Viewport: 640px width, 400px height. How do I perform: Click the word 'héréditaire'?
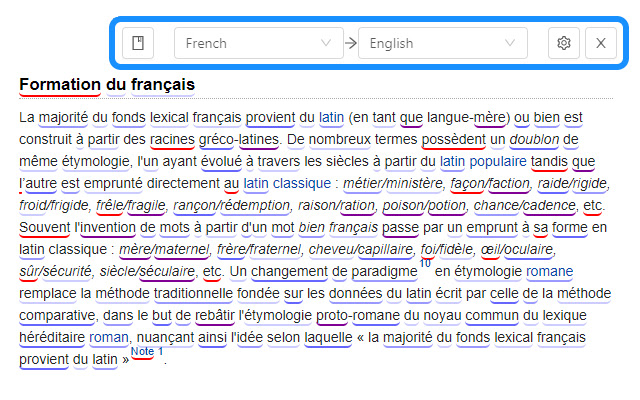click(52, 338)
